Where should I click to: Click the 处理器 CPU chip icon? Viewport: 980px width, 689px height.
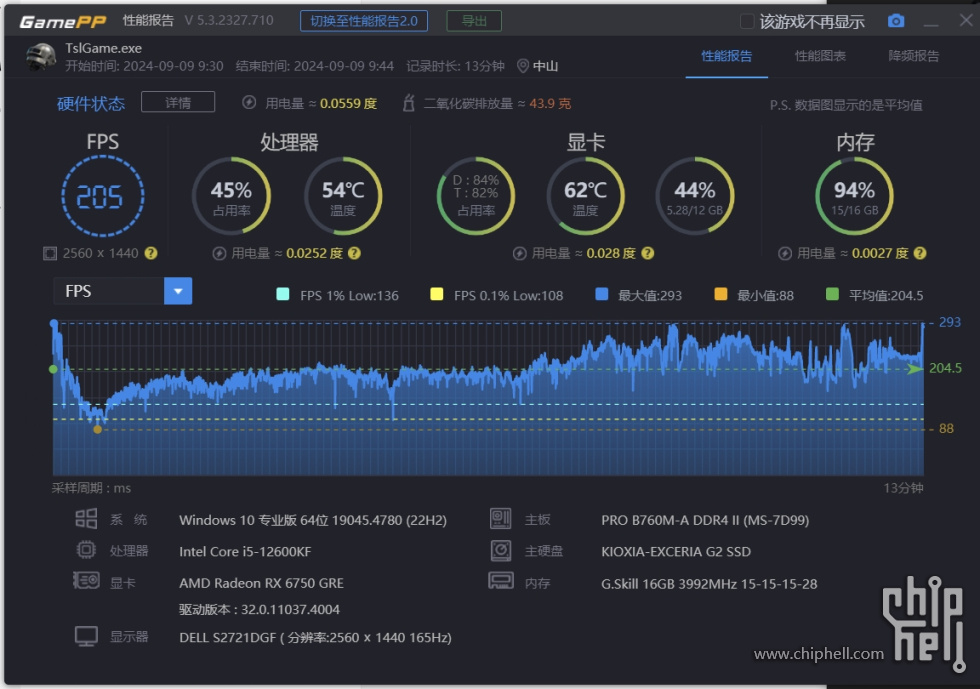pyautogui.click(x=86, y=550)
